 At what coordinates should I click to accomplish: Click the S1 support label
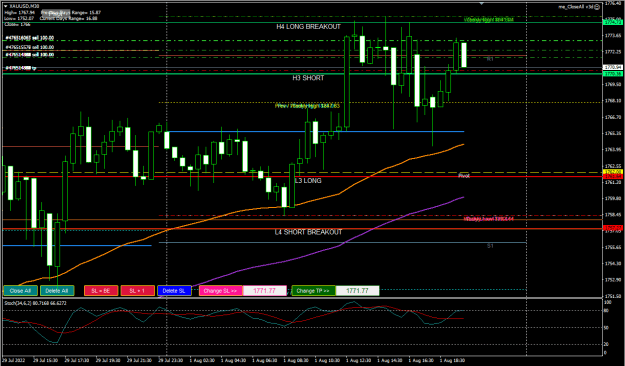click(490, 246)
